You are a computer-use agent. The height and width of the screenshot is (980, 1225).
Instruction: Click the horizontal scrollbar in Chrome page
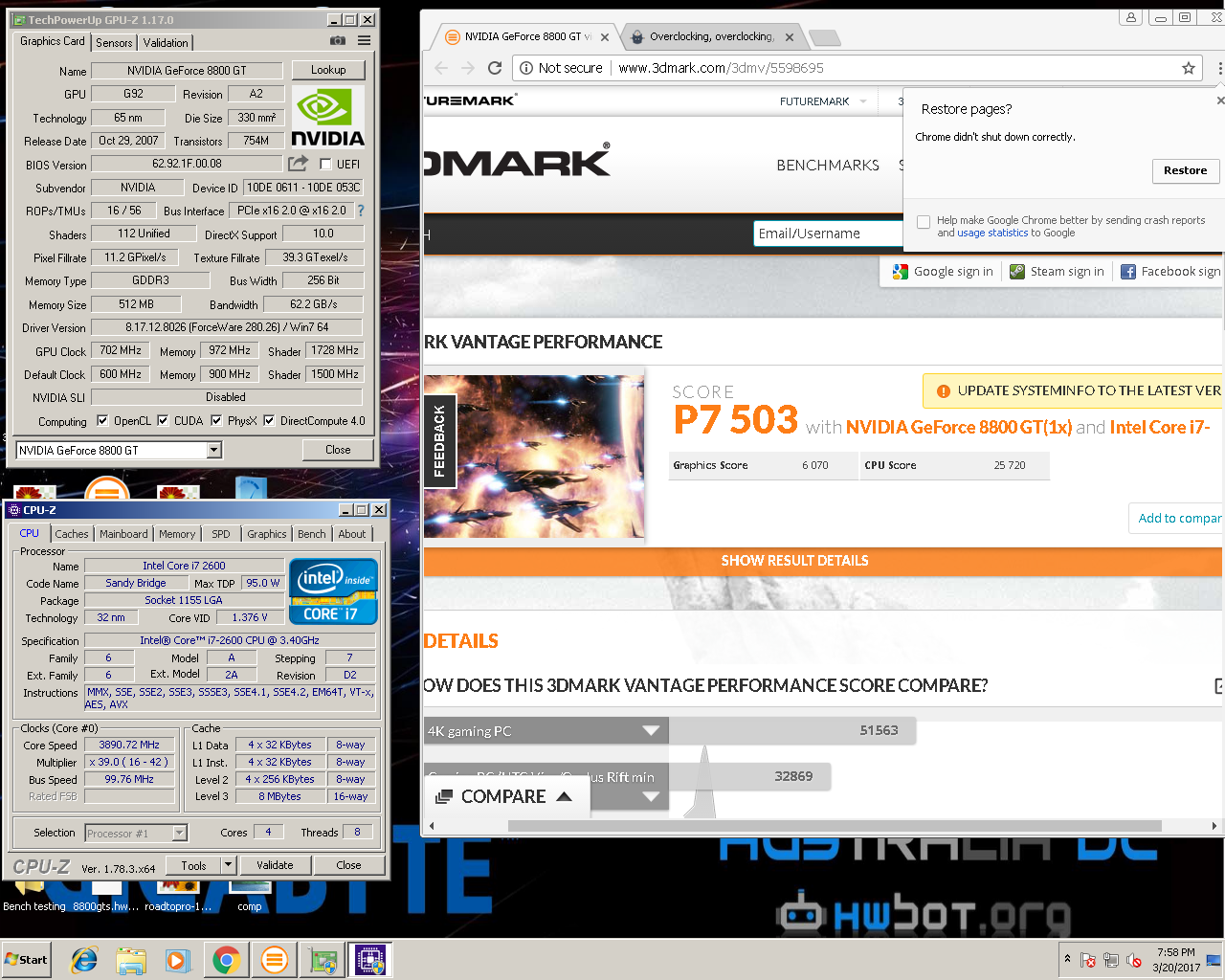835,826
